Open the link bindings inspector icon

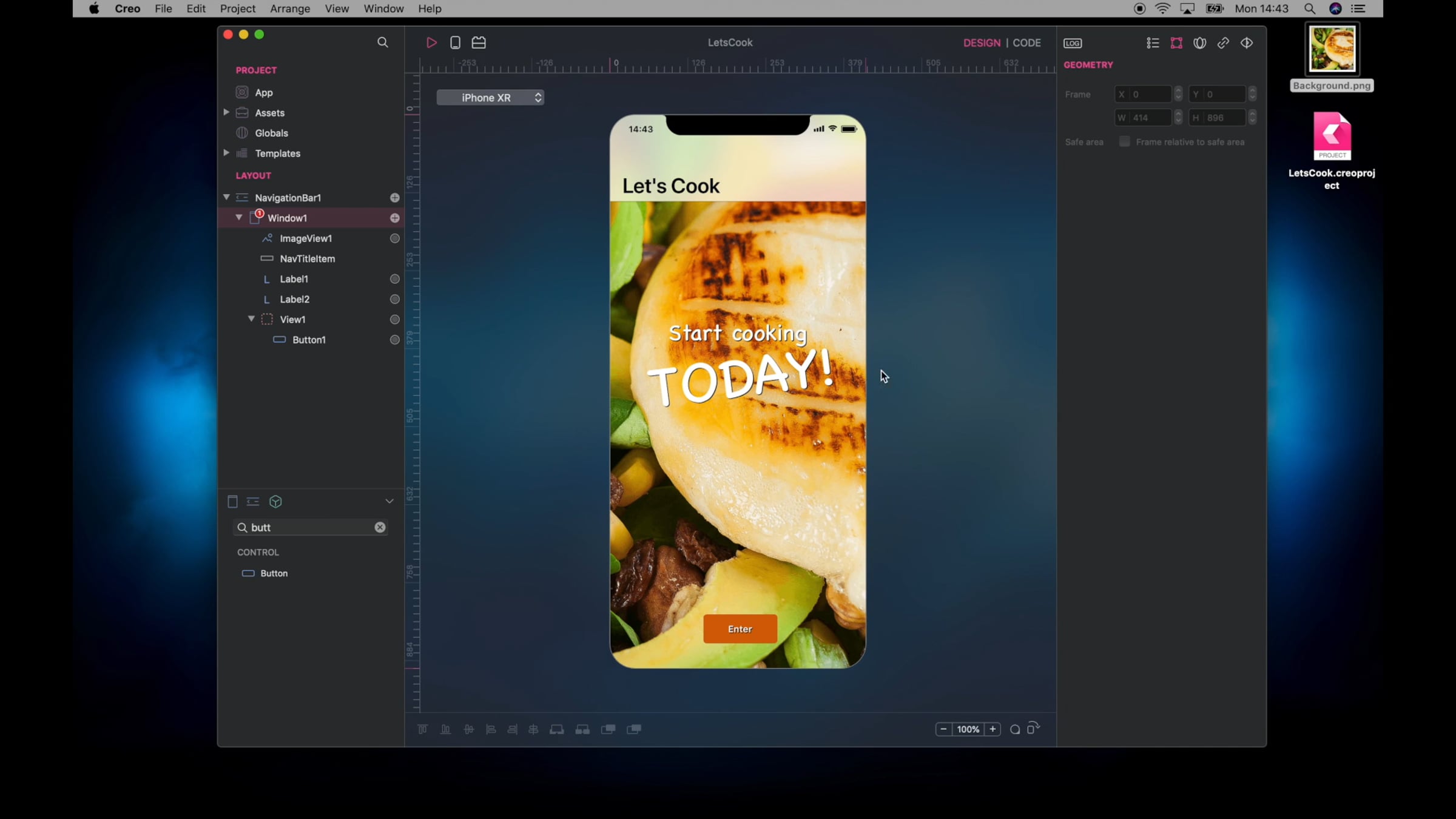pyautogui.click(x=1223, y=43)
